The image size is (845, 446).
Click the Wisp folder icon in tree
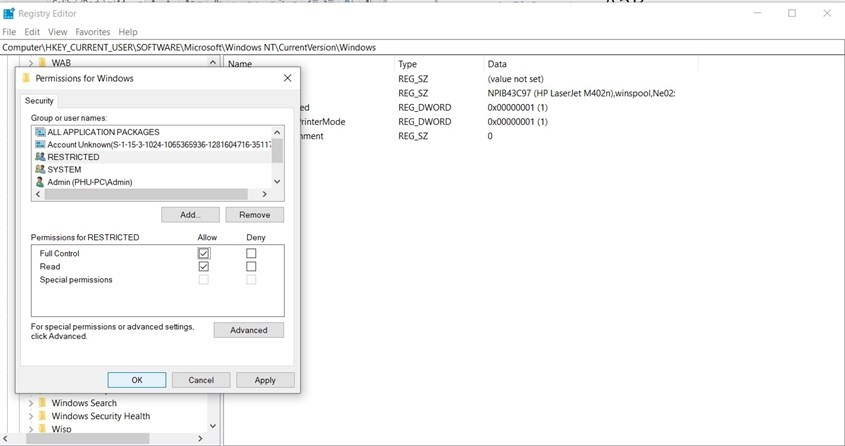click(43, 429)
